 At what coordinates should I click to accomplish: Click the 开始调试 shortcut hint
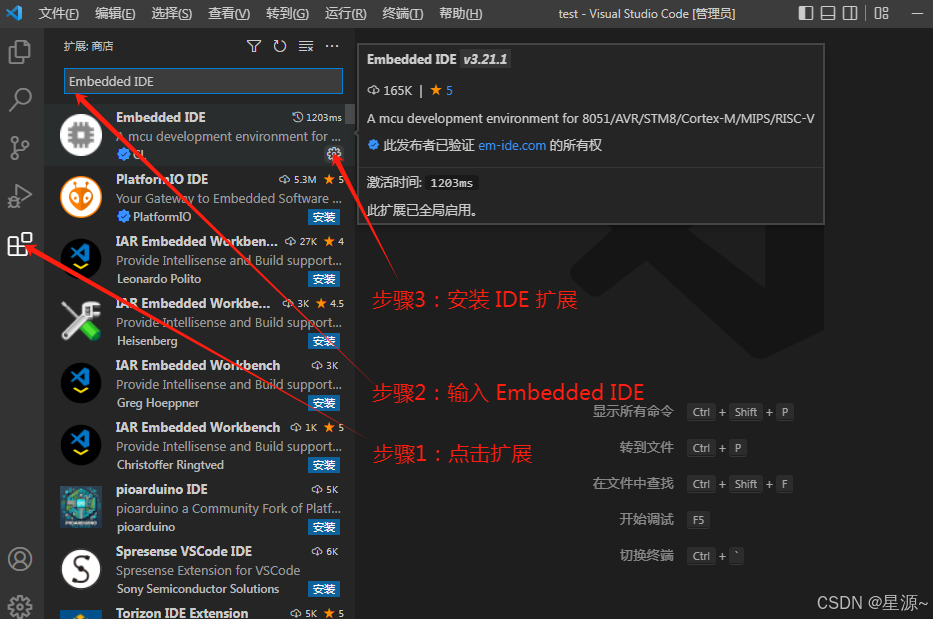(646, 519)
